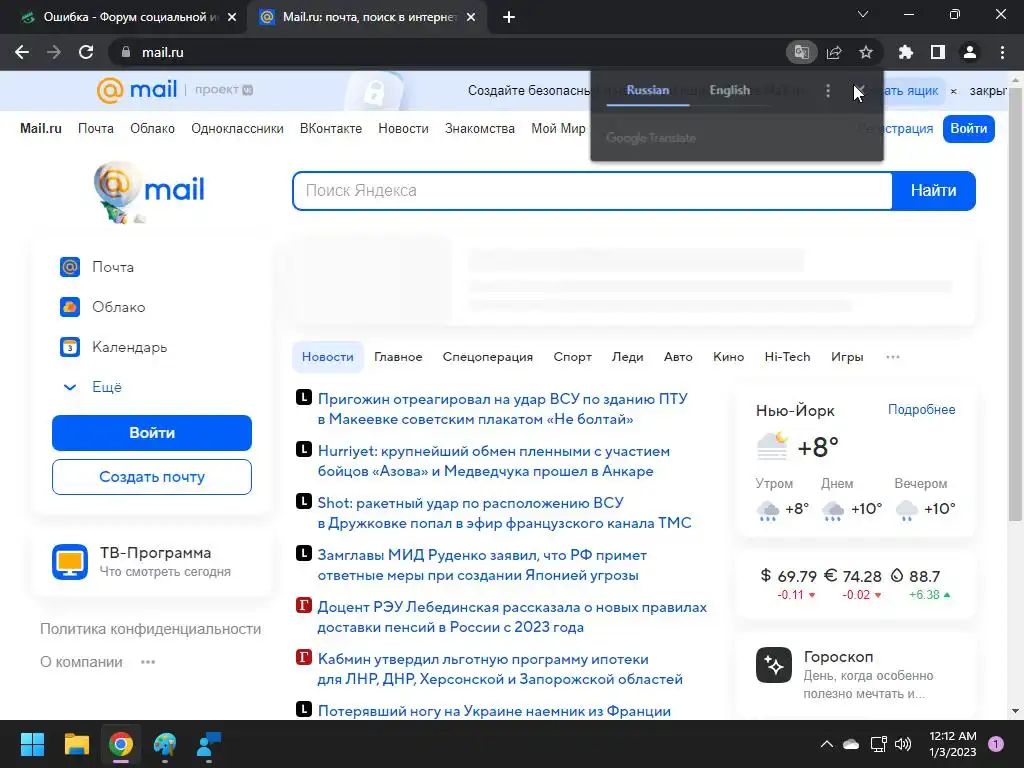The image size is (1024, 768).
Task: Open О компании link
Action: 81,662
